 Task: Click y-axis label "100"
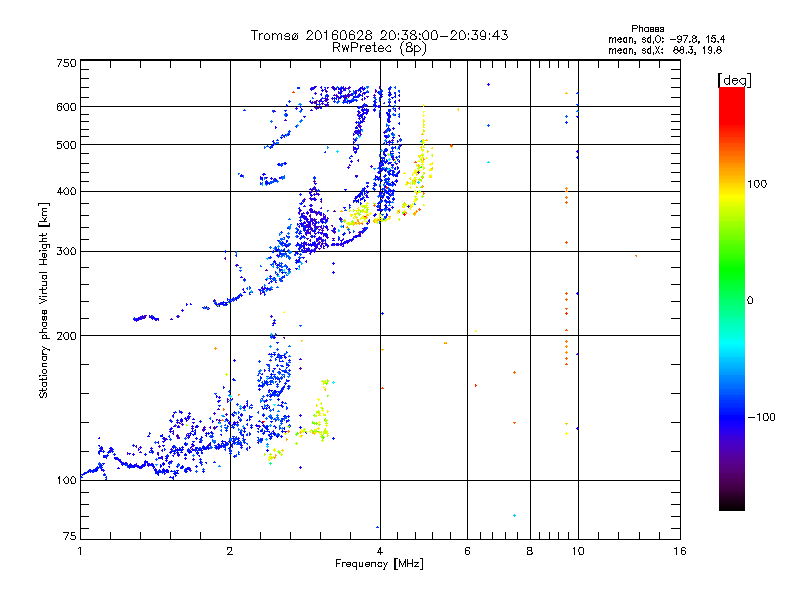pos(66,480)
